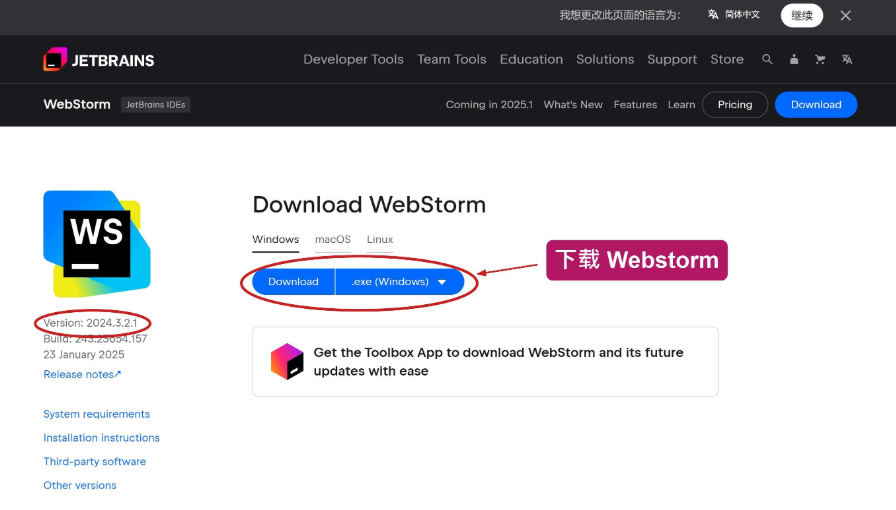Open the Developer Tools menu

pyautogui.click(x=353, y=59)
